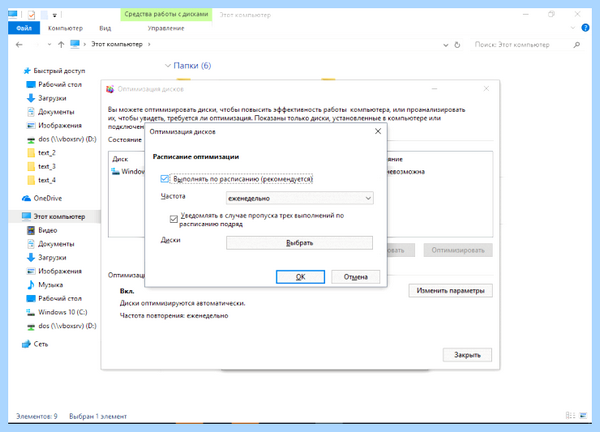
Task: Click the search magnifier icon
Action: (x=577, y=45)
